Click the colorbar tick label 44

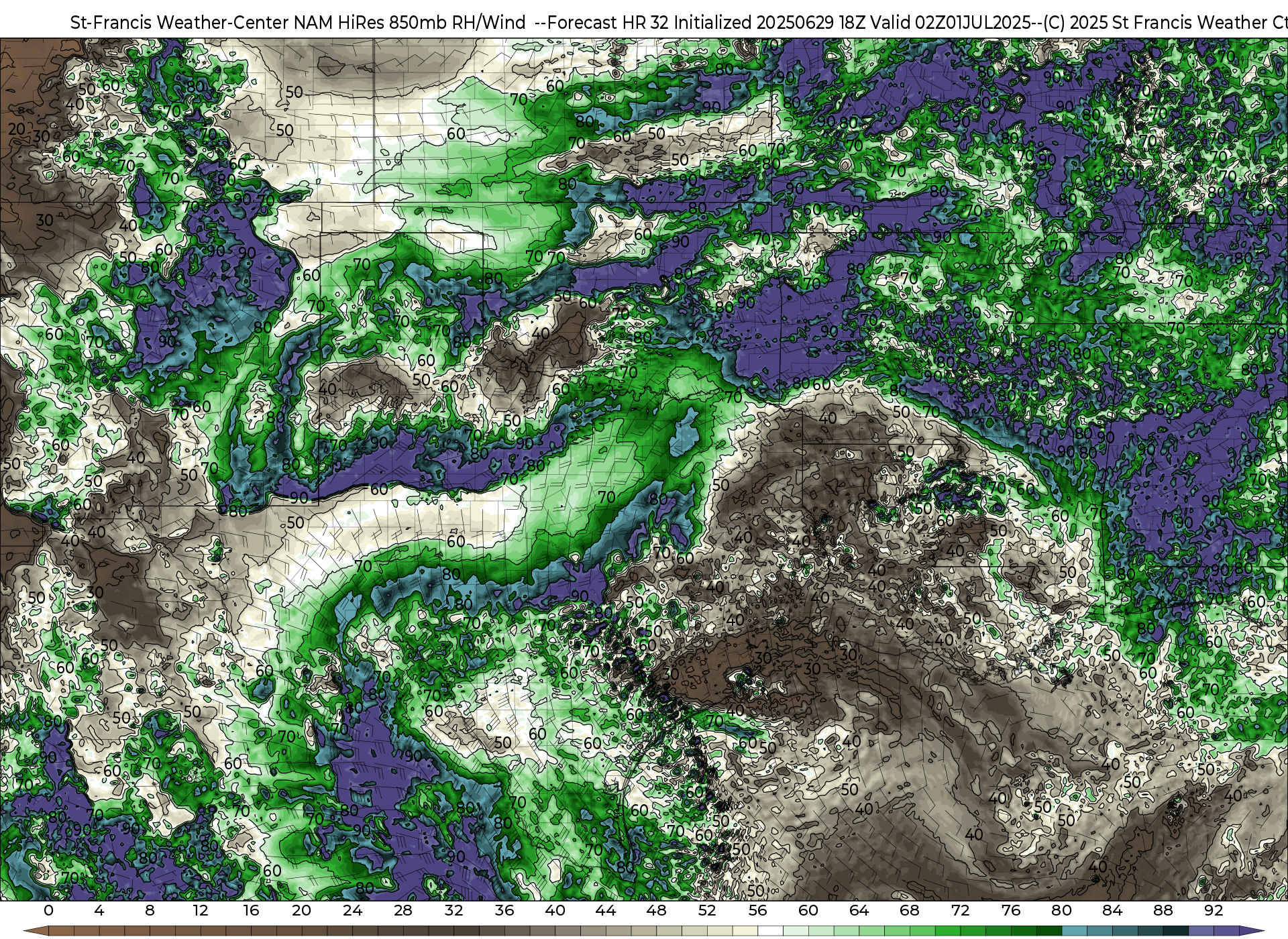[x=606, y=910]
